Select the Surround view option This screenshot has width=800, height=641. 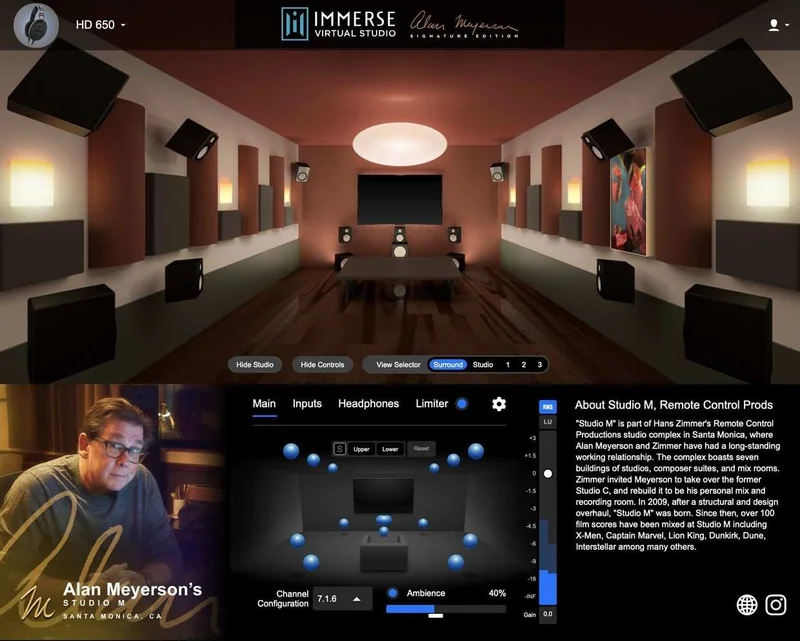(x=447, y=364)
